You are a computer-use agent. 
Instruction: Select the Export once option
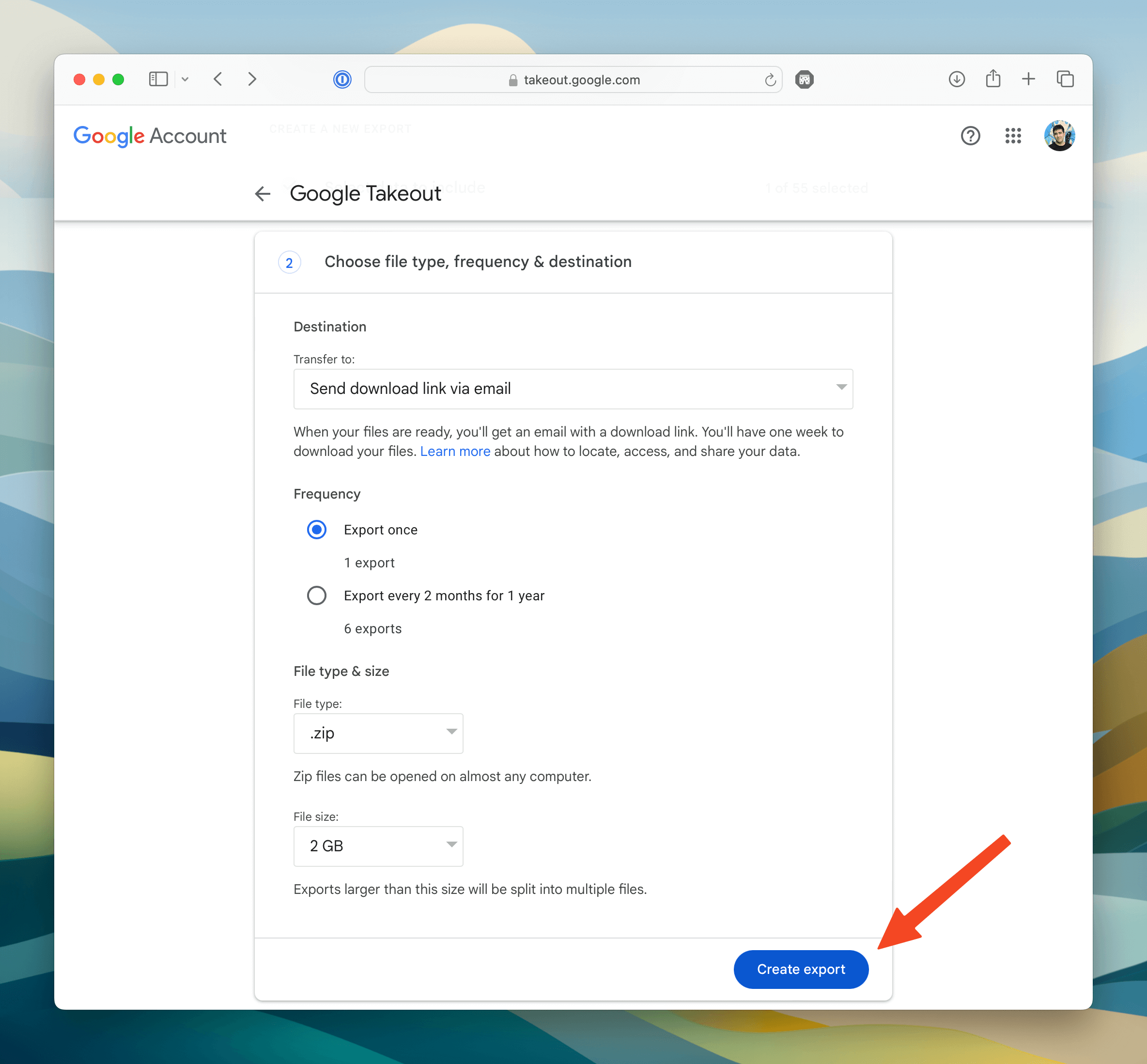pyautogui.click(x=316, y=529)
